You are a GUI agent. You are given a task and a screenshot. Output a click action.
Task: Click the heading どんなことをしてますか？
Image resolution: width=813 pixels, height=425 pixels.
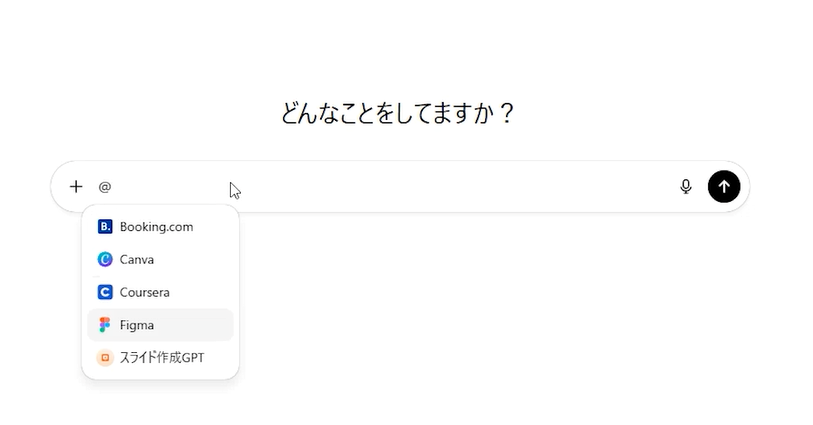click(x=398, y=113)
